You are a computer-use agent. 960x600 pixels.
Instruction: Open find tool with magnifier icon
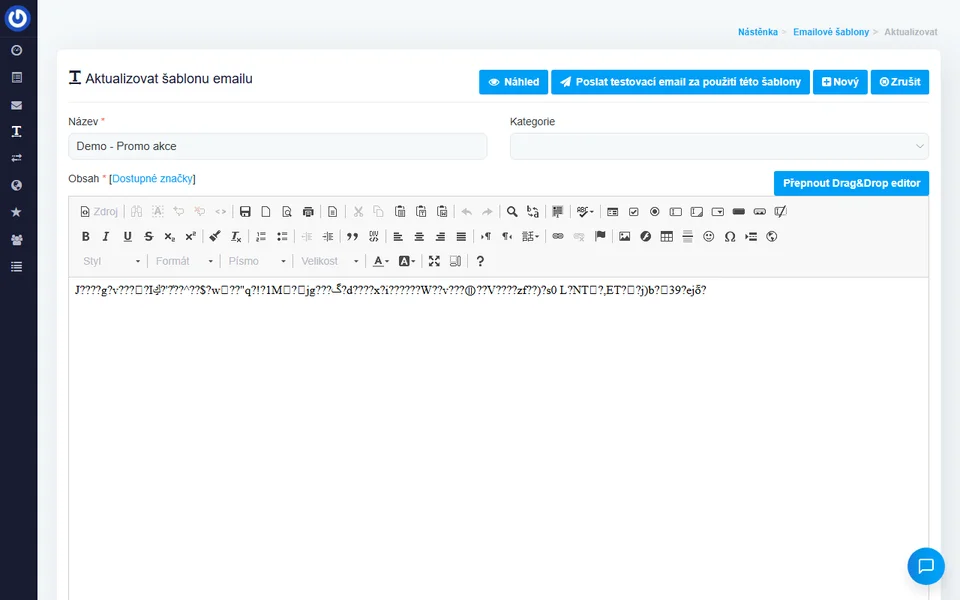(512, 212)
